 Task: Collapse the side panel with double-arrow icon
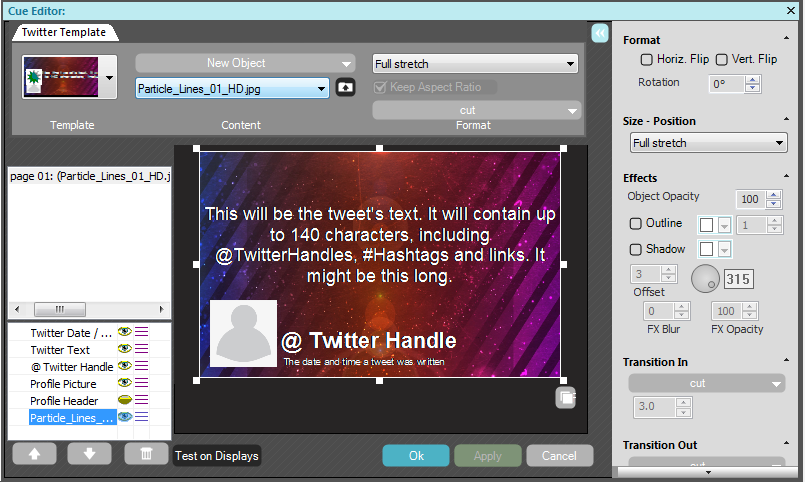(600, 33)
